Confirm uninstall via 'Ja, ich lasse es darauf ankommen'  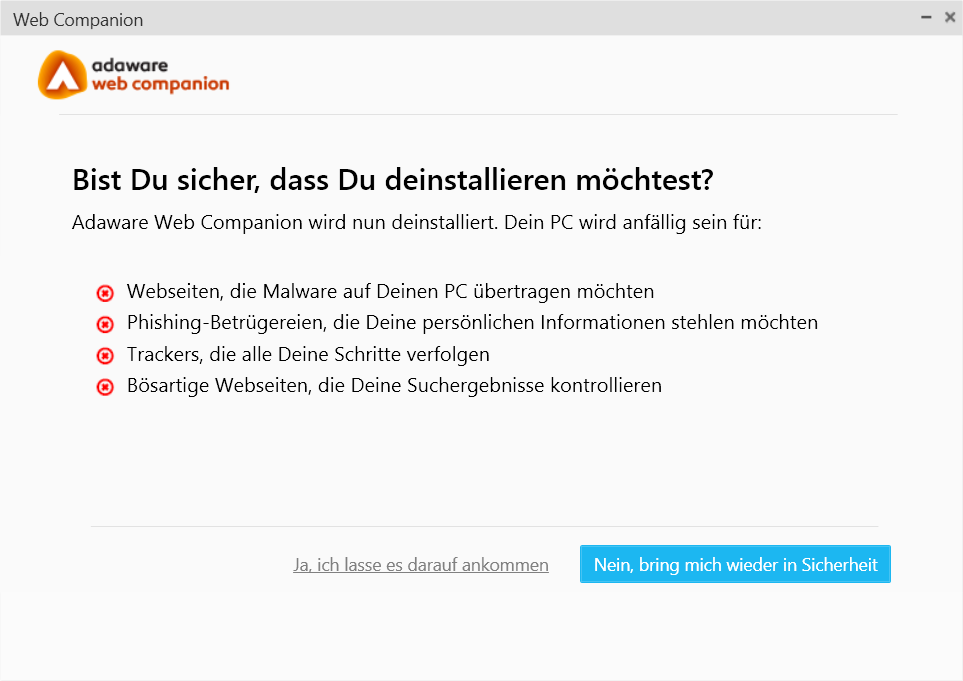pyautogui.click(x=421, y=565)
